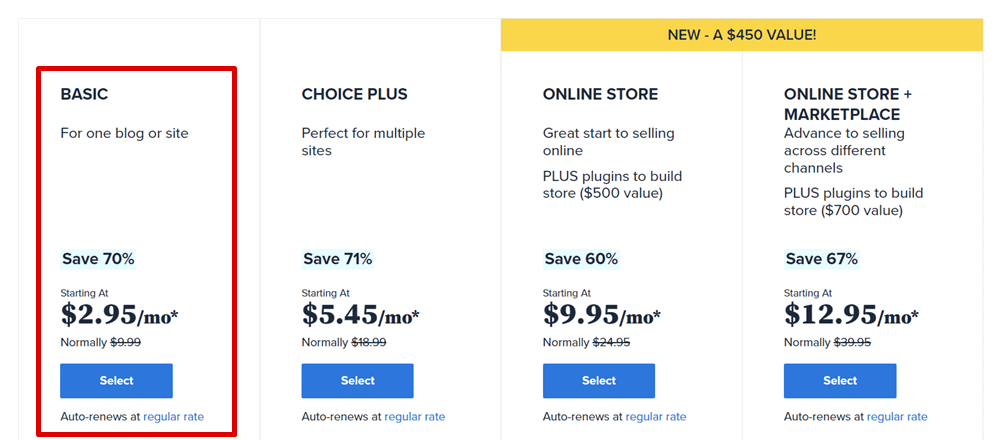Click Select under Online Store + Marketplace
The height and width of the screenshot is (440, 1000).
click(840, 381)
